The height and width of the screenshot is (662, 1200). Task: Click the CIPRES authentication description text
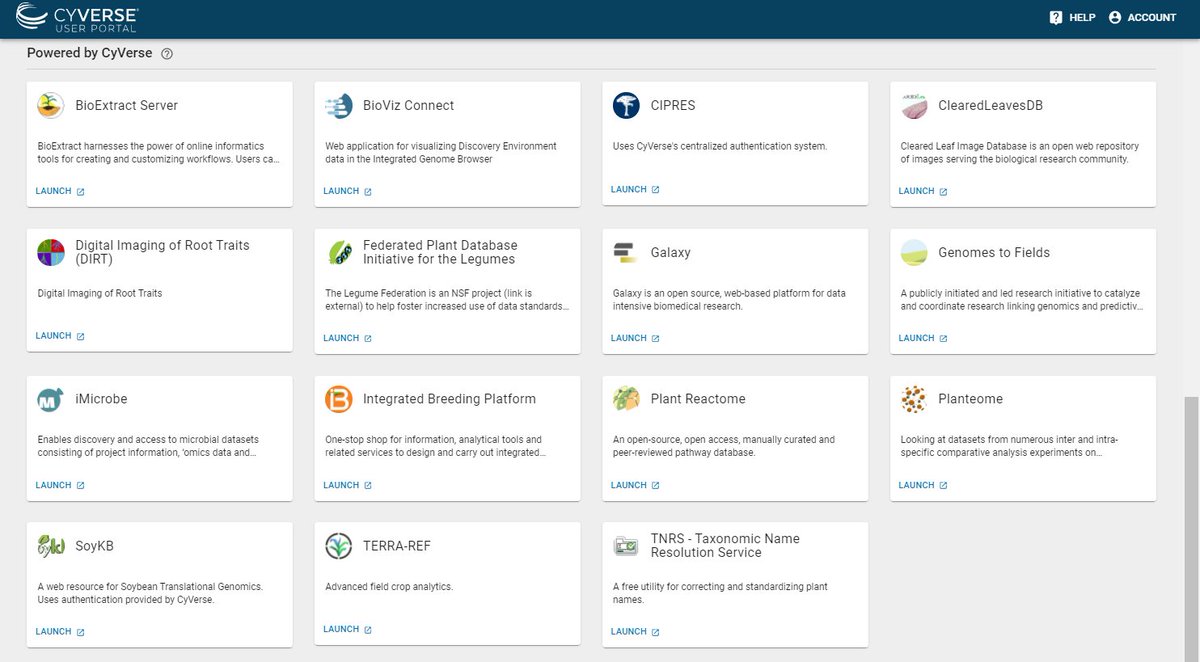coord(720,146)
